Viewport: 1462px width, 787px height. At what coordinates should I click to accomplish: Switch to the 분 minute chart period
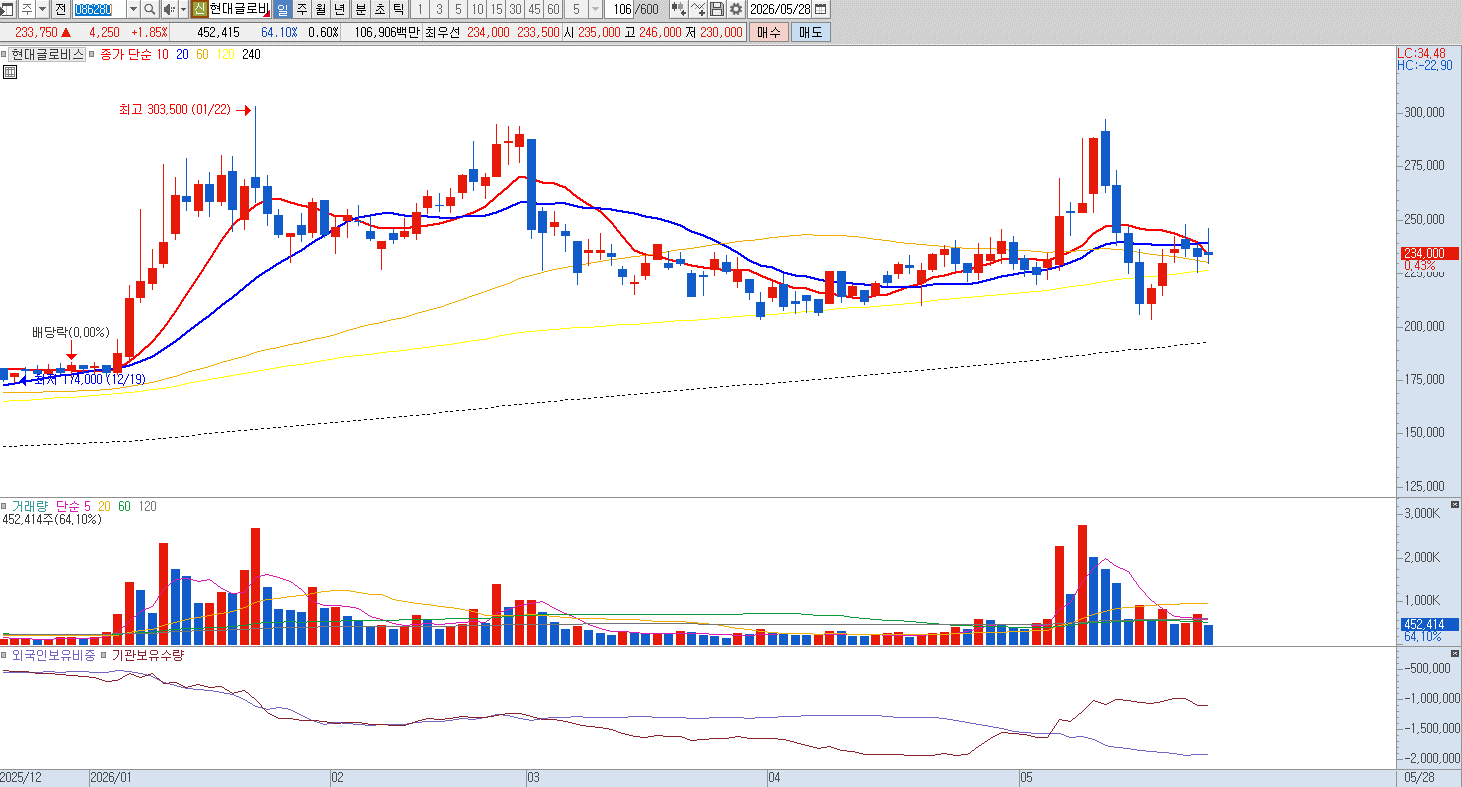click(x=360, y=9)
